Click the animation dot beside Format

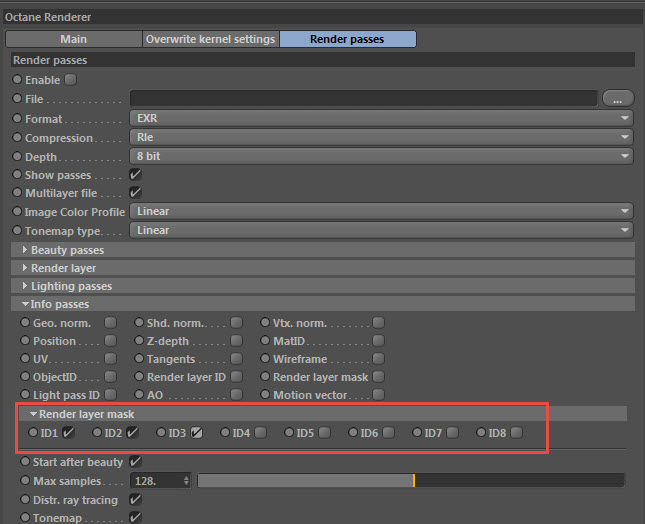pos(17,118)
